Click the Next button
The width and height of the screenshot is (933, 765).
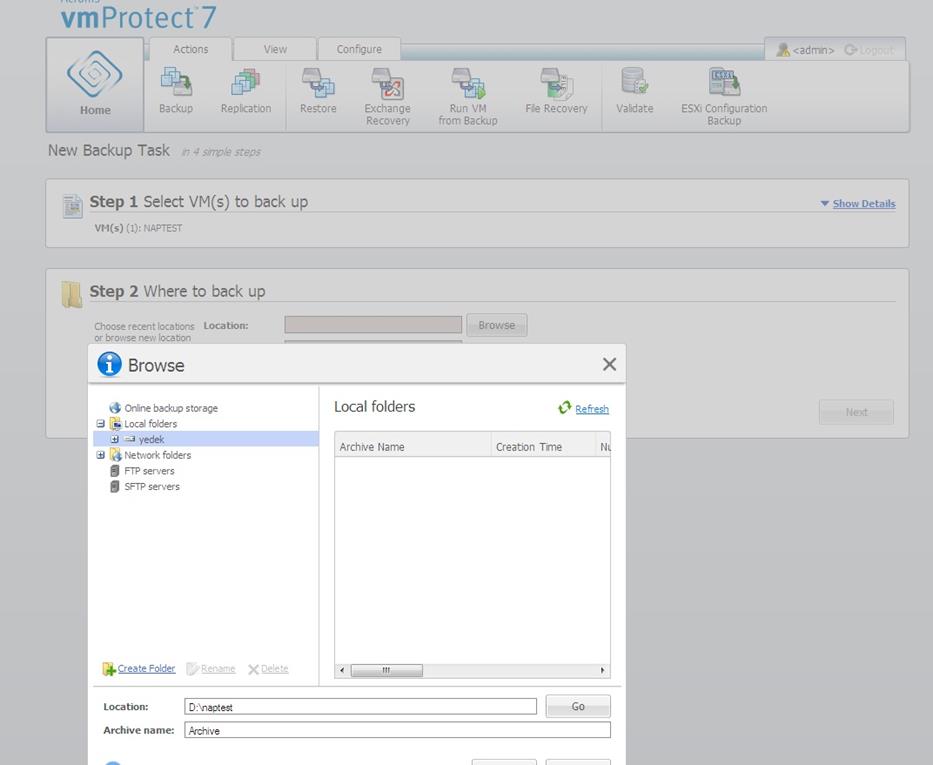pos(856,412)
